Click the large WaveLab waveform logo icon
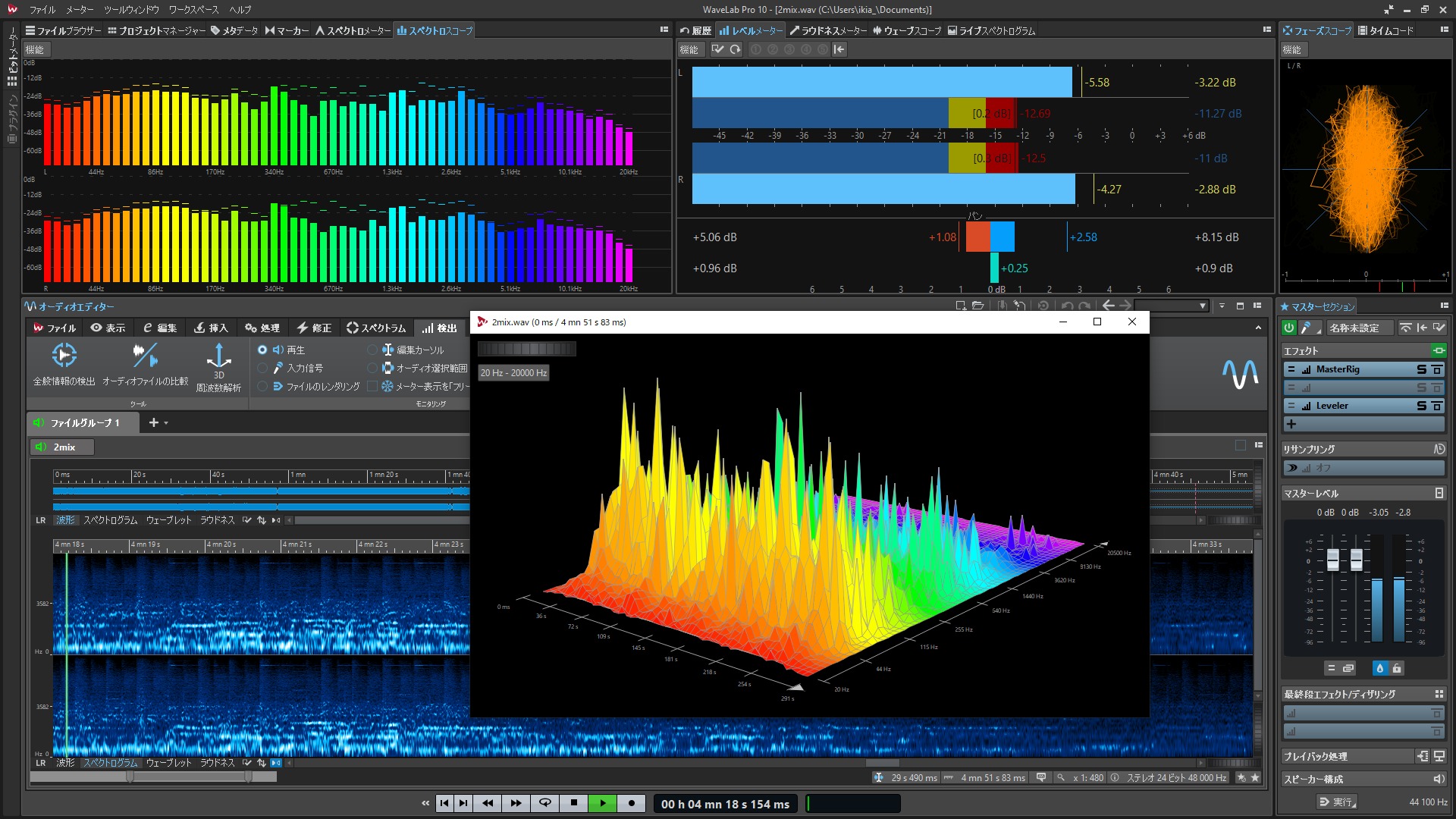Image resolution: width=1456 pixels, height=819 pixels. [x=1240, y=374]
